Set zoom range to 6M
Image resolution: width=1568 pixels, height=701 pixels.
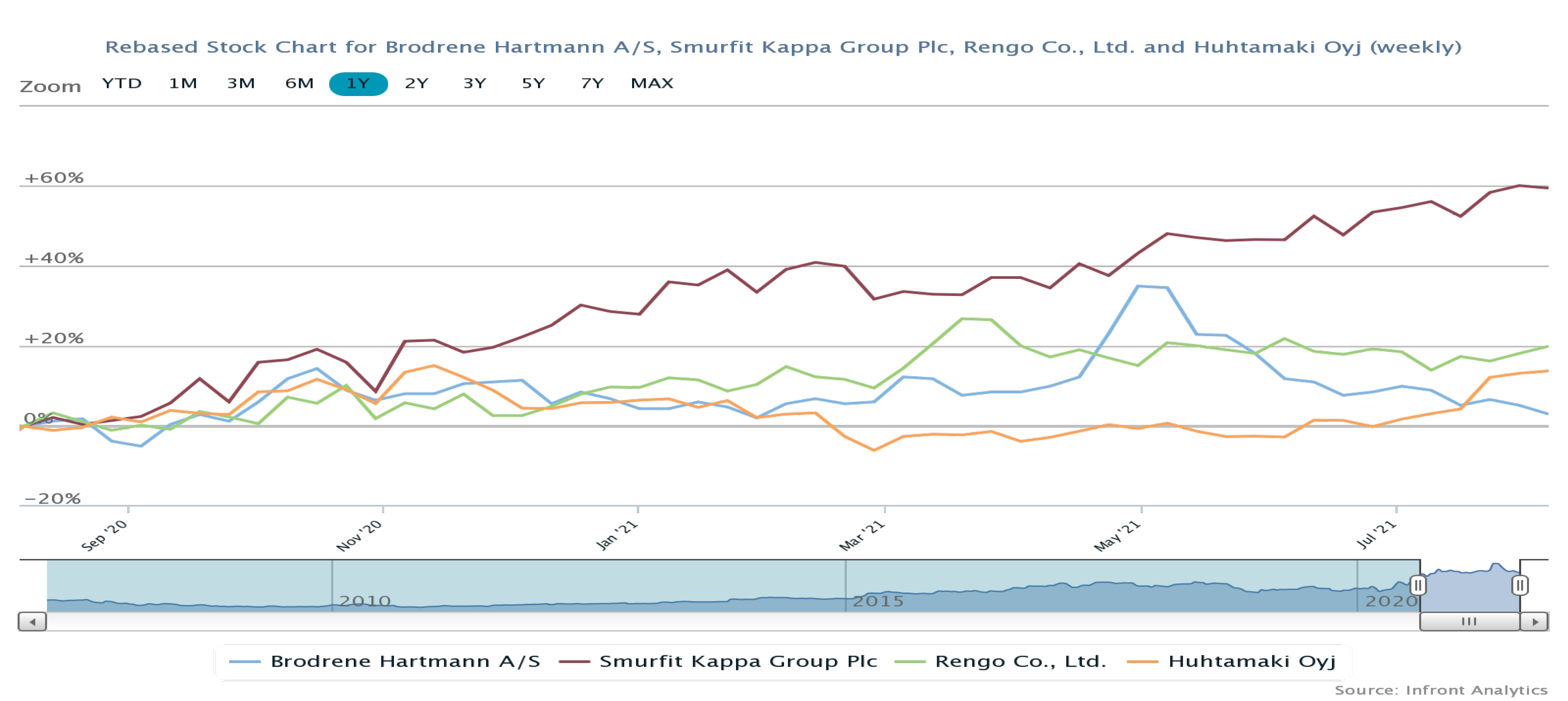(299, 84)
